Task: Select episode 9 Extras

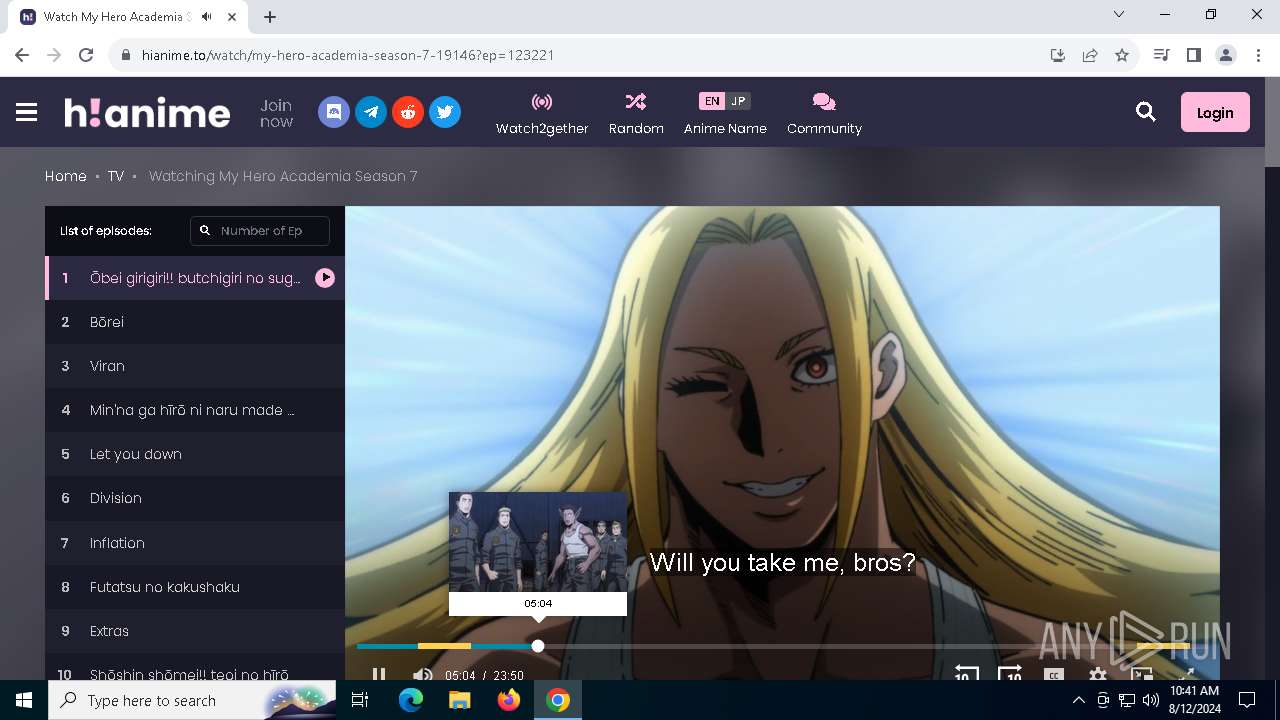Action: click(x=195, y=631)
